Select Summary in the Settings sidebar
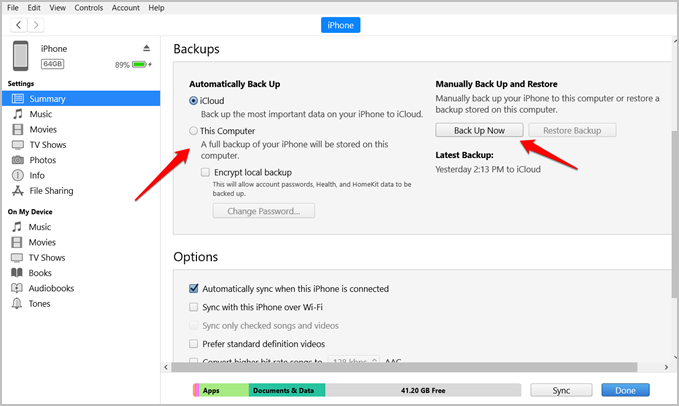This screenshot has width=679, height=406. (81, 99)
